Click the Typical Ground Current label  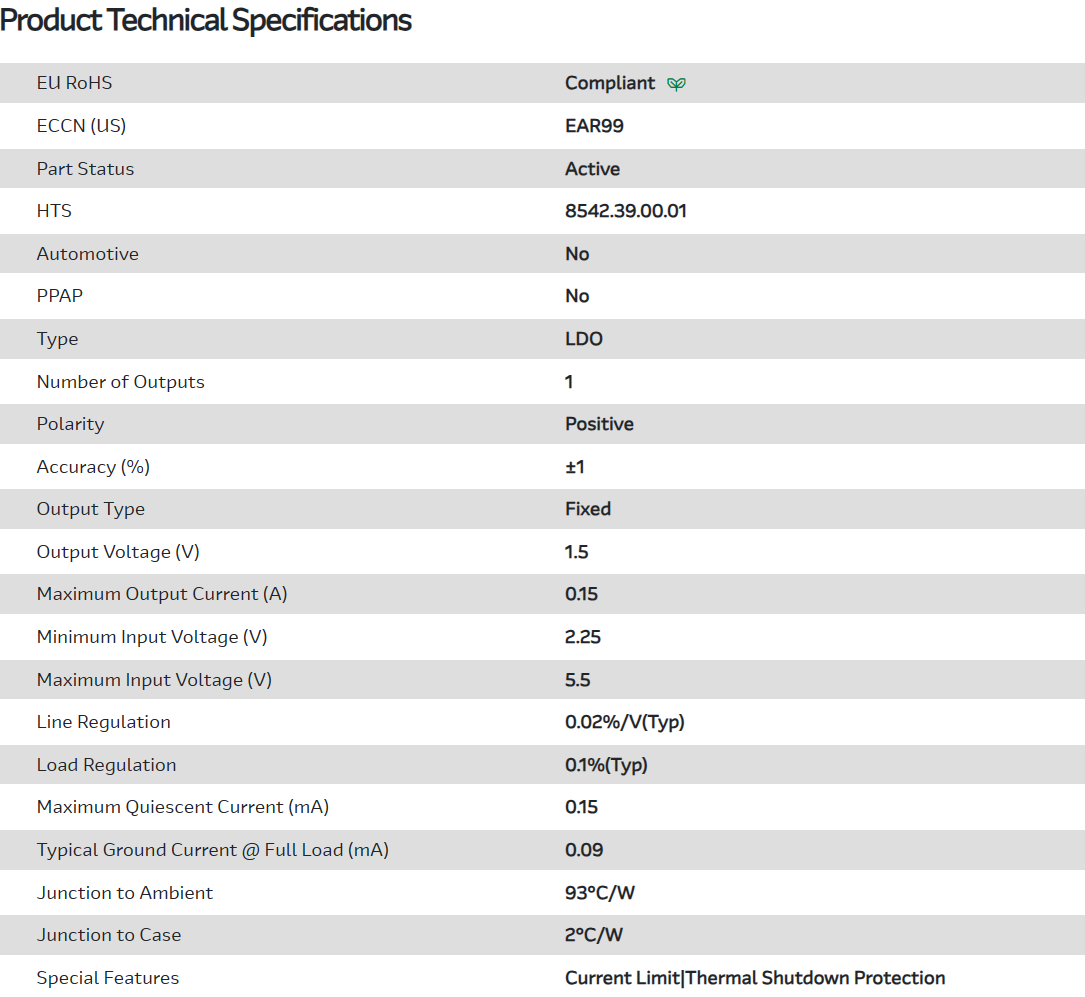212,850
